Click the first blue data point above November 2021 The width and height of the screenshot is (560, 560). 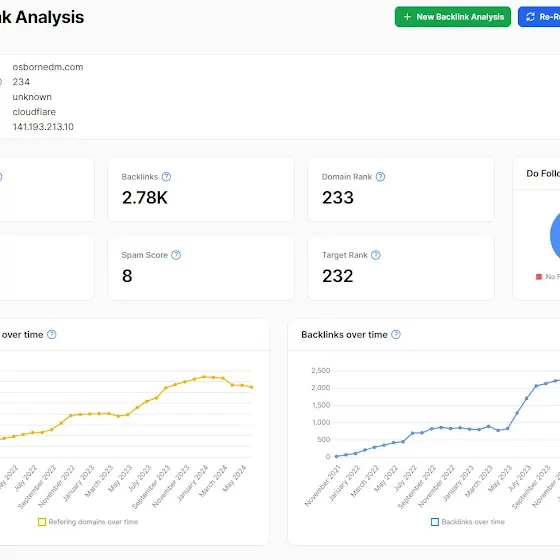click(x=336, y=456)
